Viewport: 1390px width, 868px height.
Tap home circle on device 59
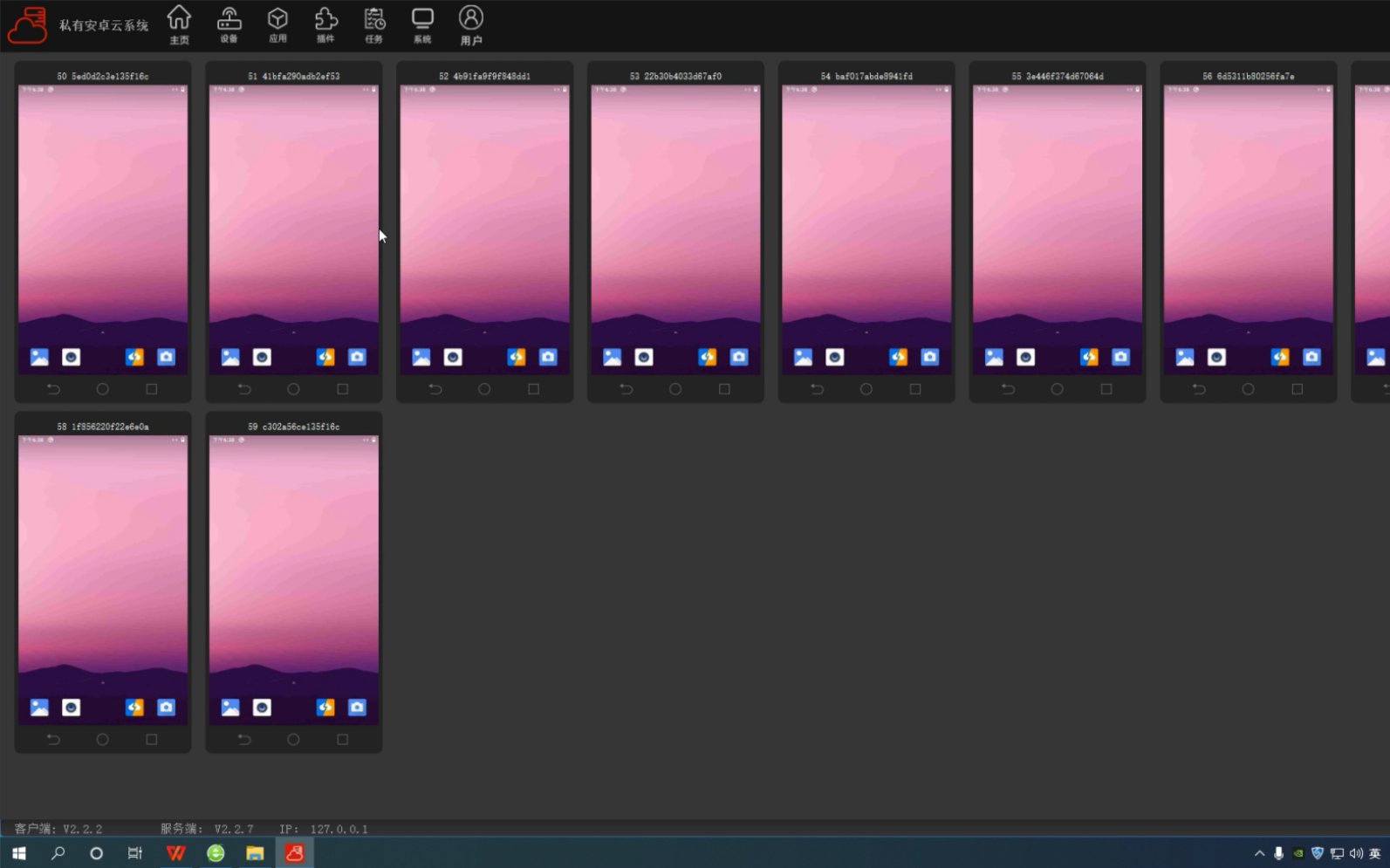point(293,740)
